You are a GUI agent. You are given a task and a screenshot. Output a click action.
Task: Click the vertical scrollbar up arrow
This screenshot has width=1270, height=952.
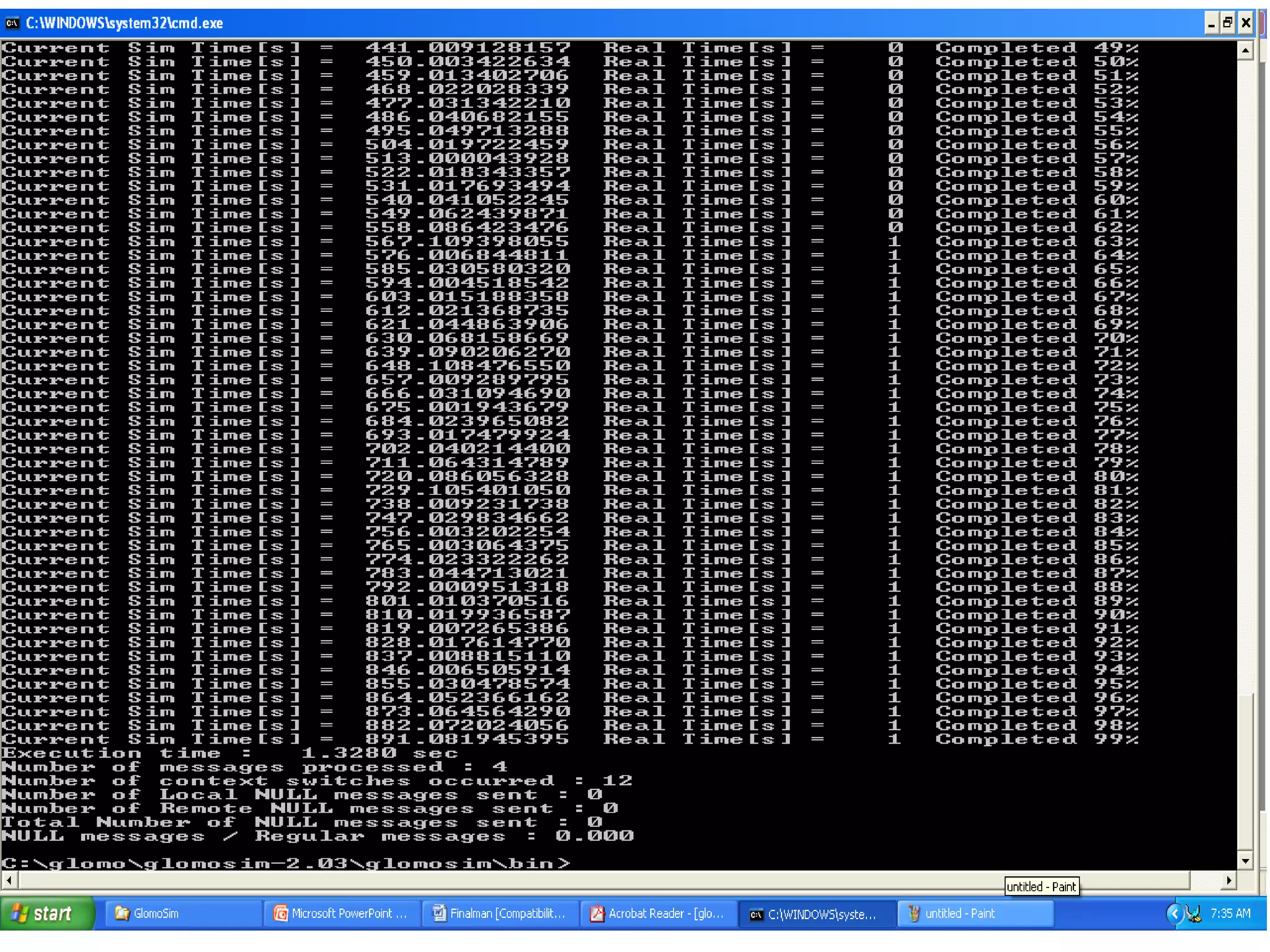tap(1245, 50)
